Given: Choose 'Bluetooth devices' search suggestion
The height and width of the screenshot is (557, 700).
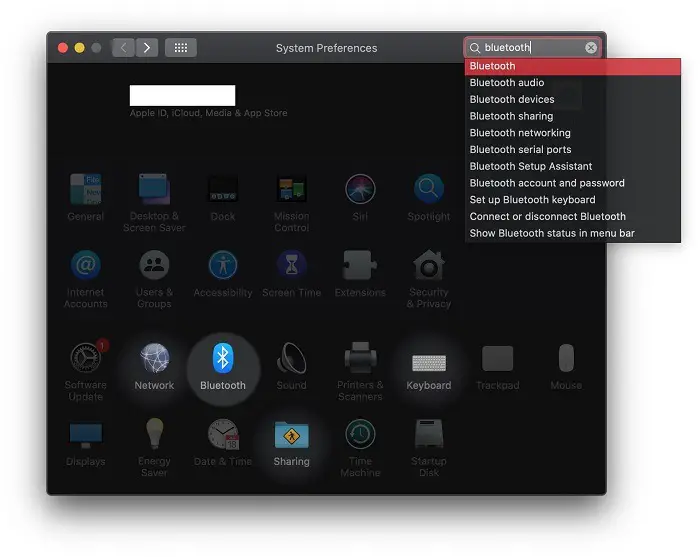Looking at the screenshot, I should click(573, 100).
